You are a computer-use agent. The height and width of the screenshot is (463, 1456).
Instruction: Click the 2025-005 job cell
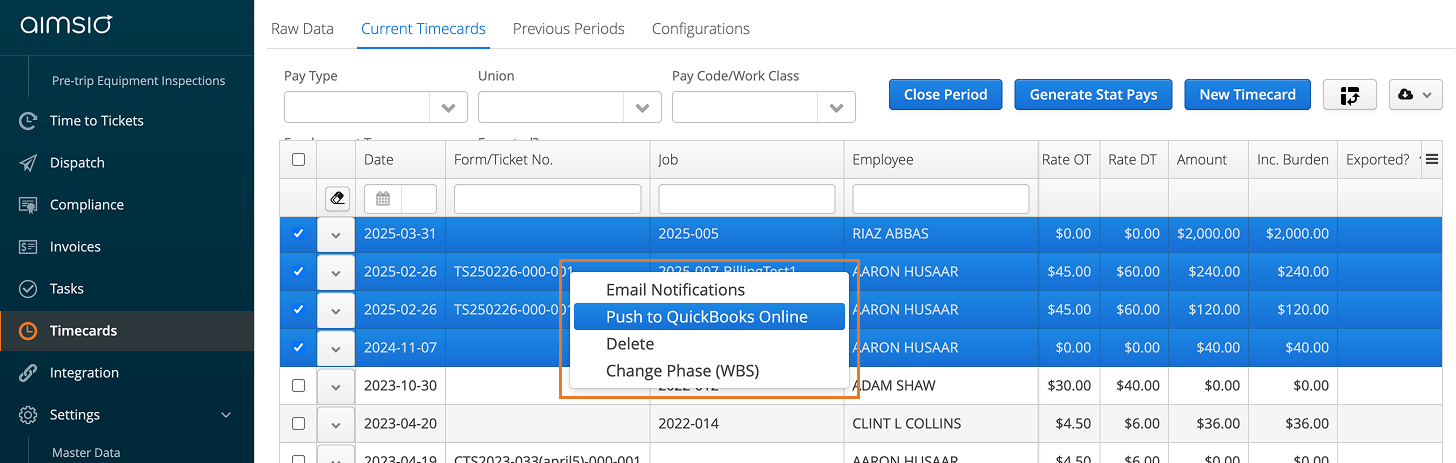click(747, 234)
